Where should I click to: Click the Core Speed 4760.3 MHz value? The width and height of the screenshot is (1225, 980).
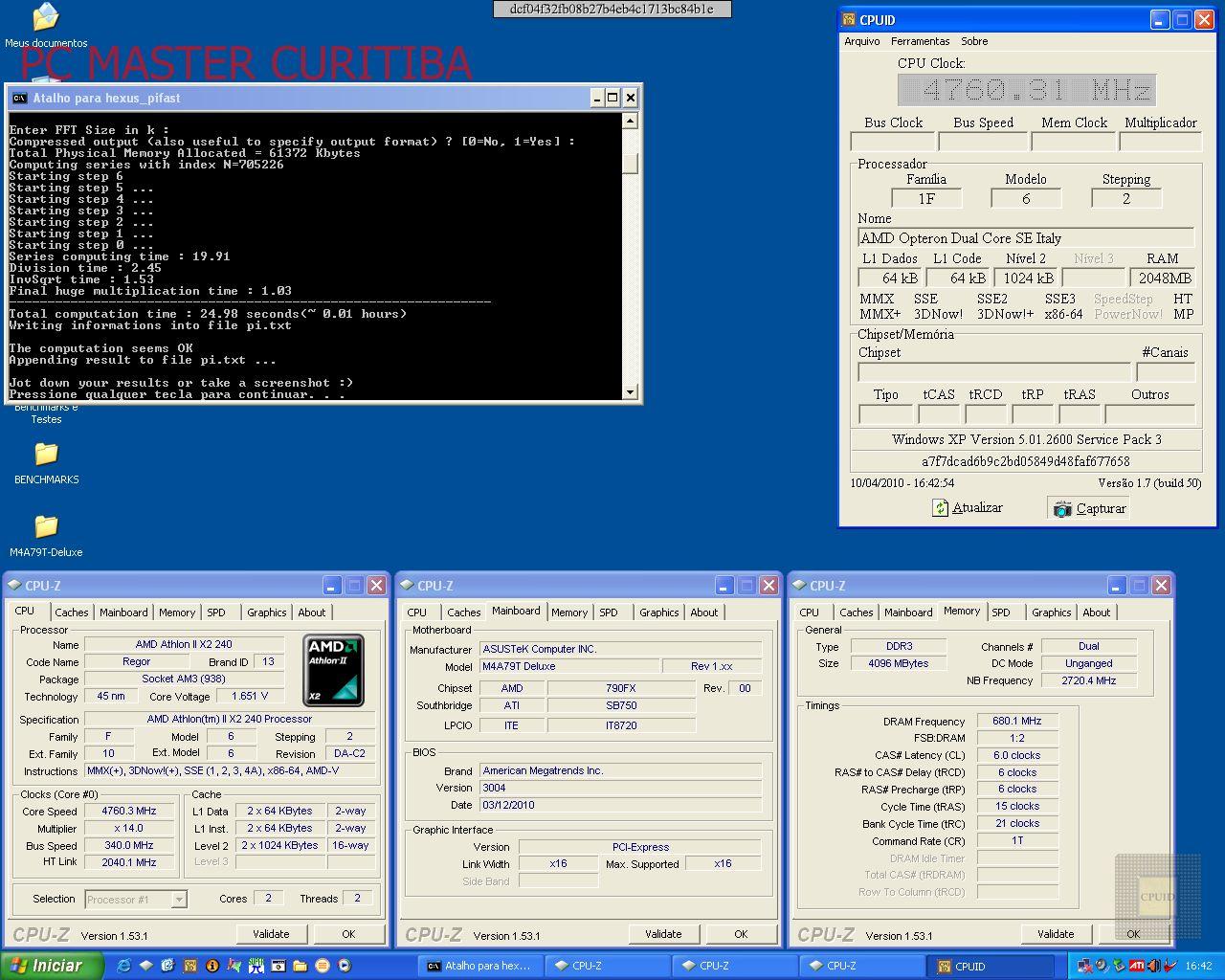[x=129, y=811]
